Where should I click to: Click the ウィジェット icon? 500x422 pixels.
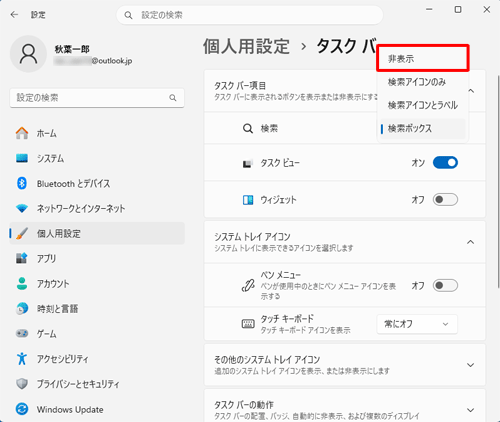click(x=248, y=200)
